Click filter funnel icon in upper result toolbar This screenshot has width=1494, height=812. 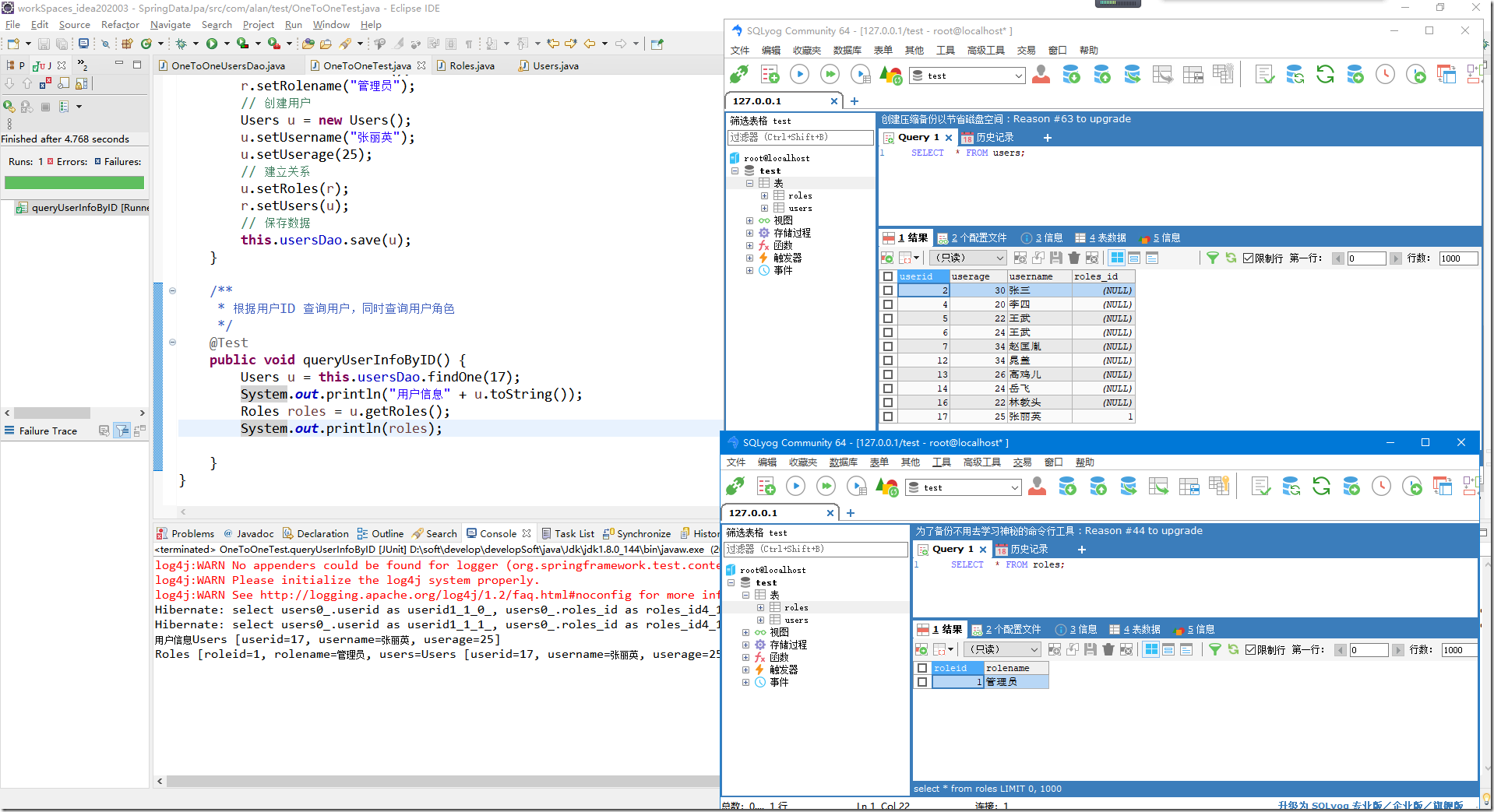[x=1213, y=258]
